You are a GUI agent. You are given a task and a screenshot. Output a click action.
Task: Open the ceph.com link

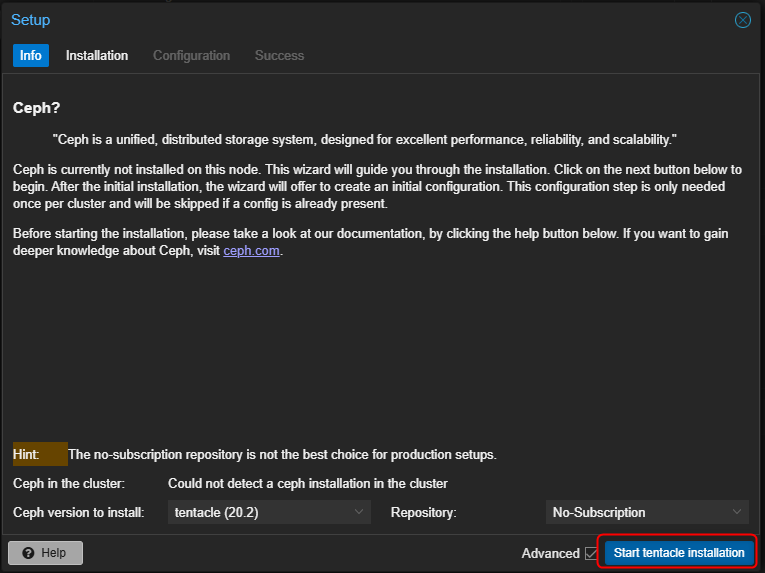(251, 251)
